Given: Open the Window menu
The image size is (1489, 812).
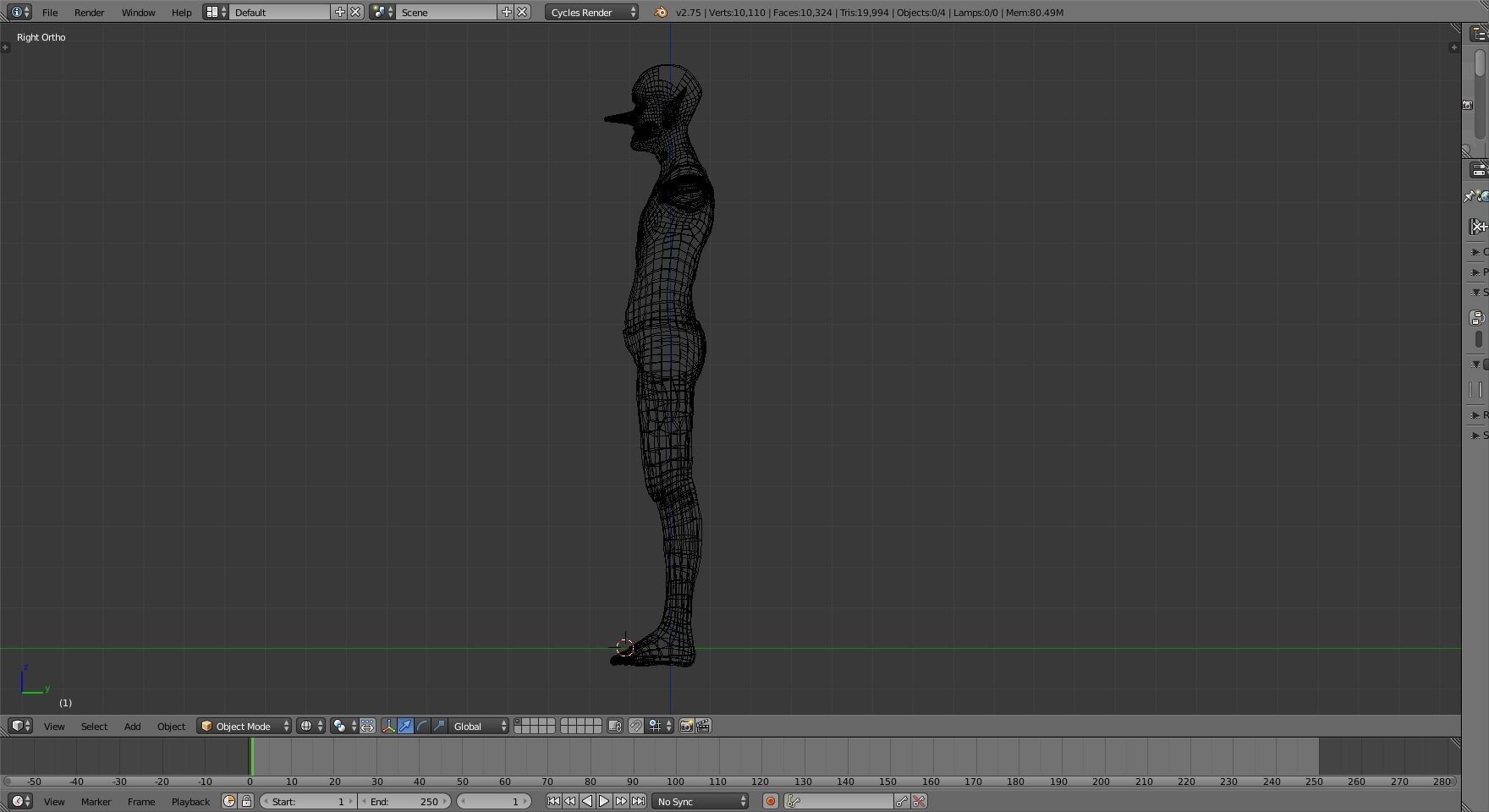Looking at the screenshot, I should pos(138,12).
